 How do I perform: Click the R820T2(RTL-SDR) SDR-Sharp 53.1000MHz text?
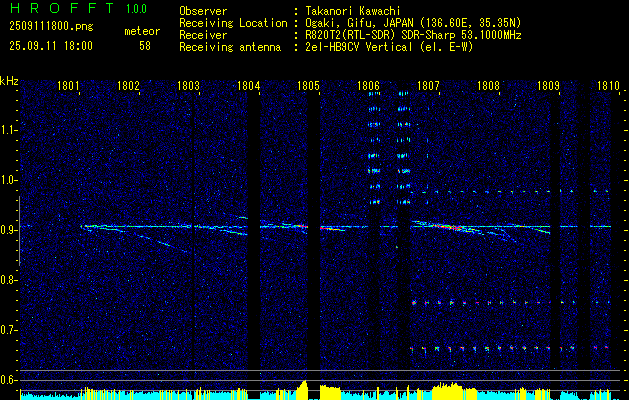(x=413, y=35)
